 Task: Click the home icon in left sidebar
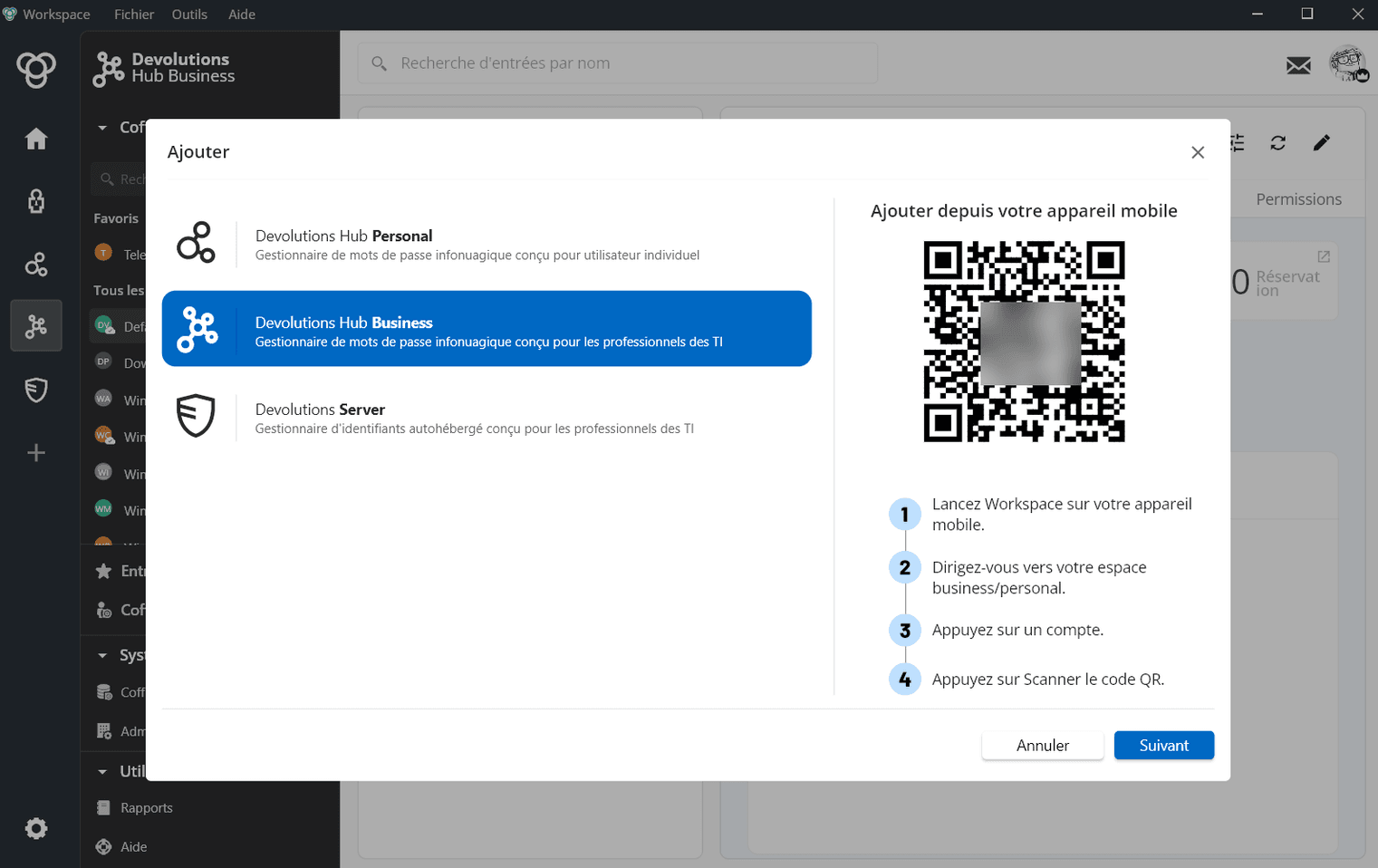pos(36,139)
